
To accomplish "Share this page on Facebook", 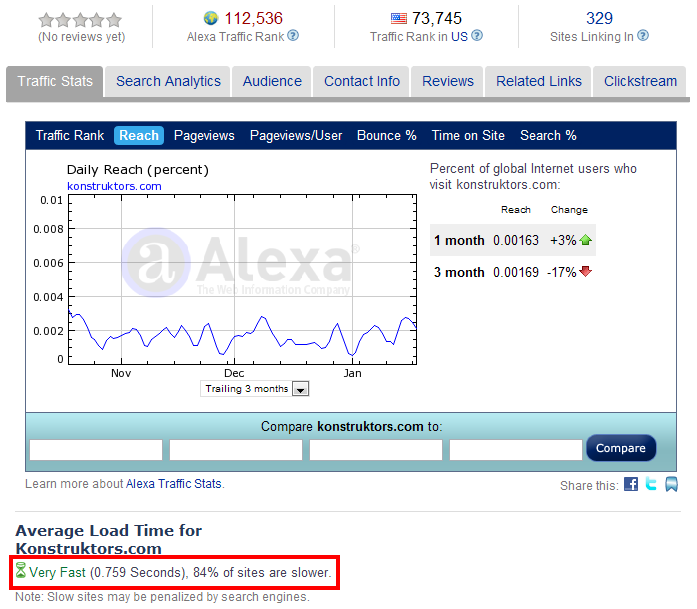I will [631, 484].
